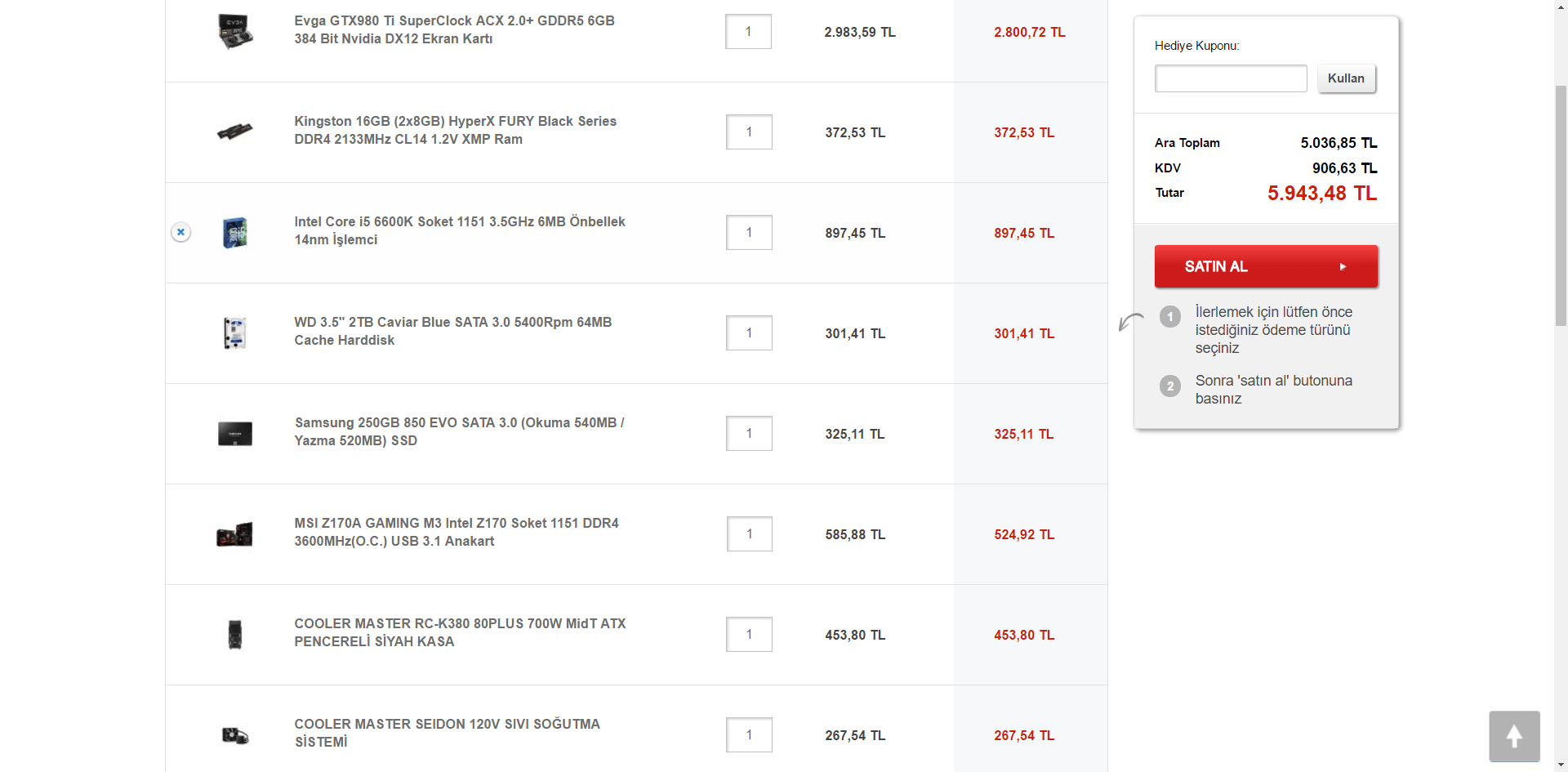Remove the Intel Core i5 6600K item
This screenshot has width=1568, height=772.
180,232
